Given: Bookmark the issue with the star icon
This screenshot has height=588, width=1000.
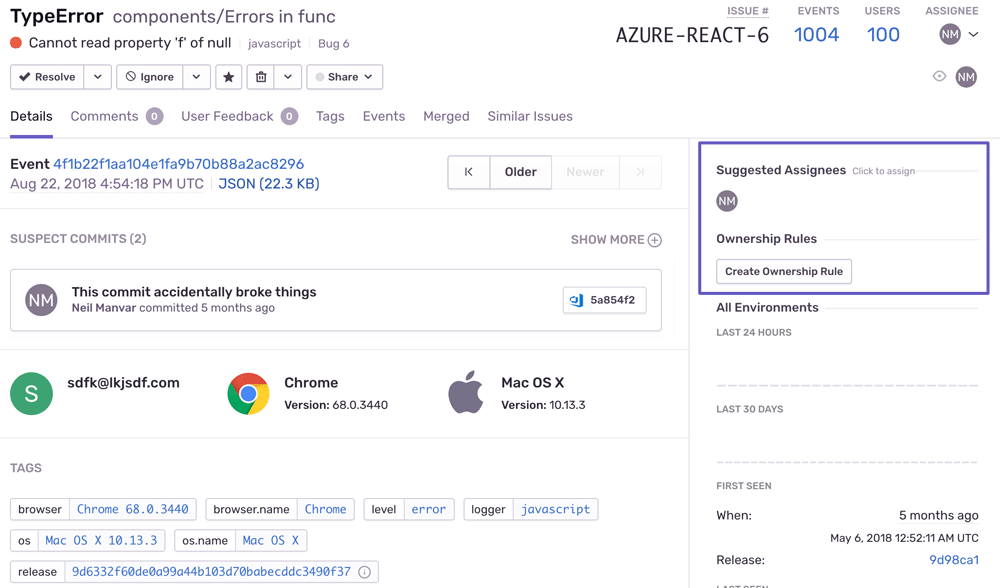Looking at the screenshot, I should pyautogui.click(x=229, y=77).
